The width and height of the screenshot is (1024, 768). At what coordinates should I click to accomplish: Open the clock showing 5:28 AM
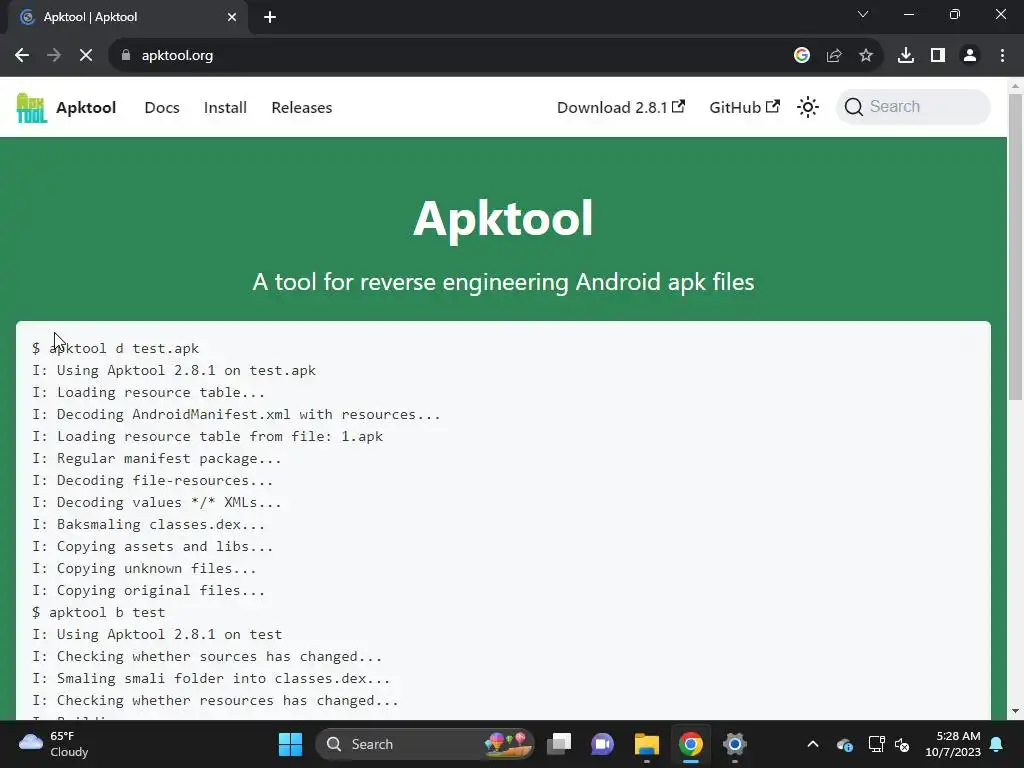tap(953, 744)
